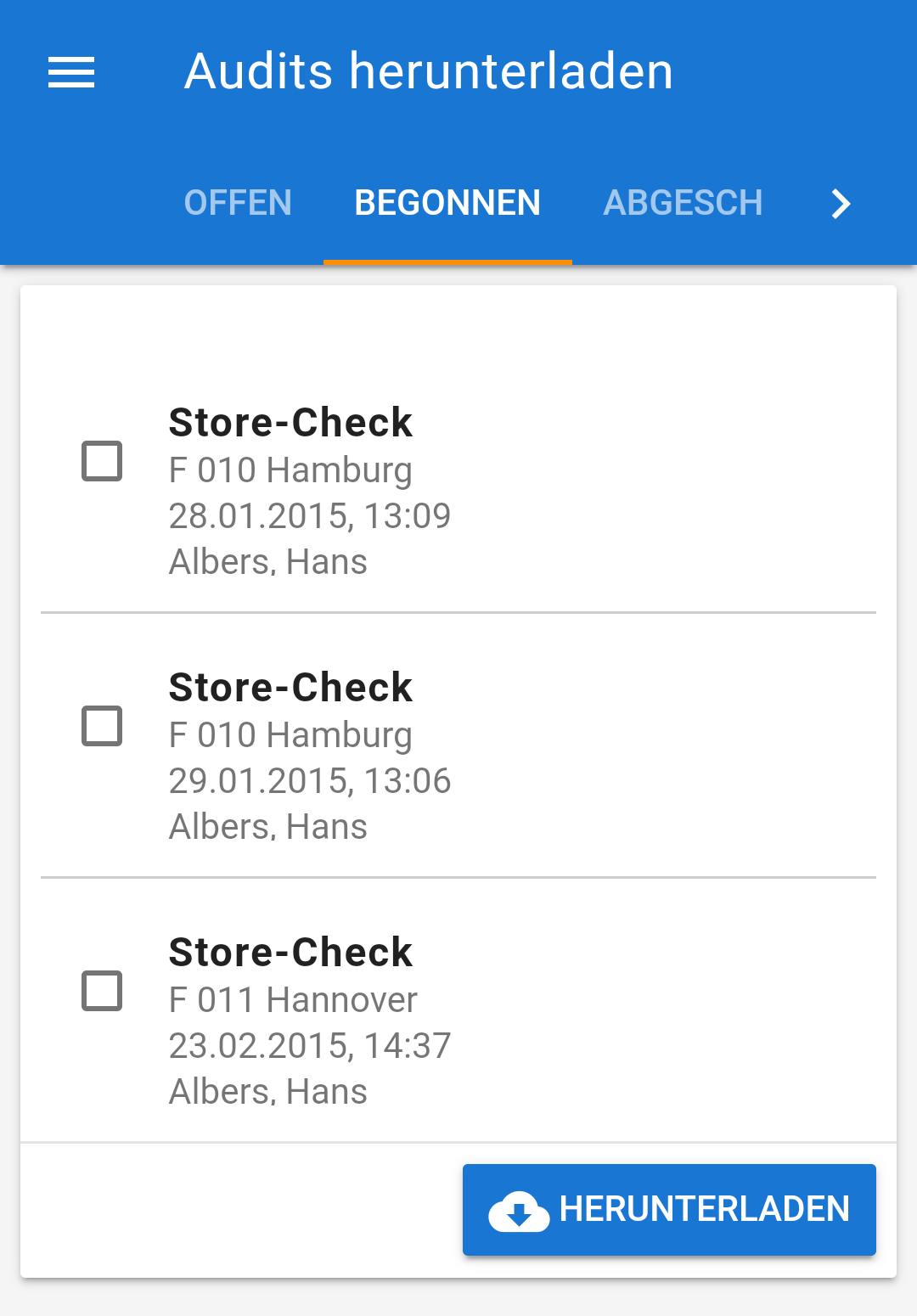Click "Albers, Hans" under the Hannover audit
The width and height of the screenshot is (917, 1316).
[x=268, y=1092]
